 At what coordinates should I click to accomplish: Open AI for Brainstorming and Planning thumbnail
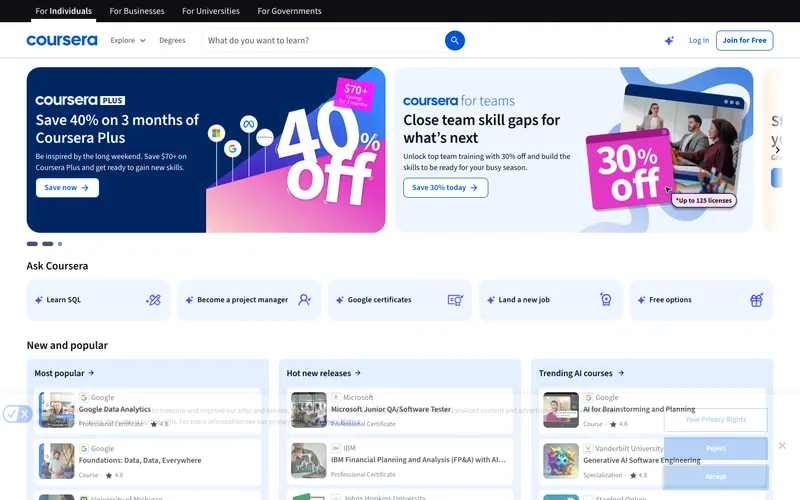(561, 410)
